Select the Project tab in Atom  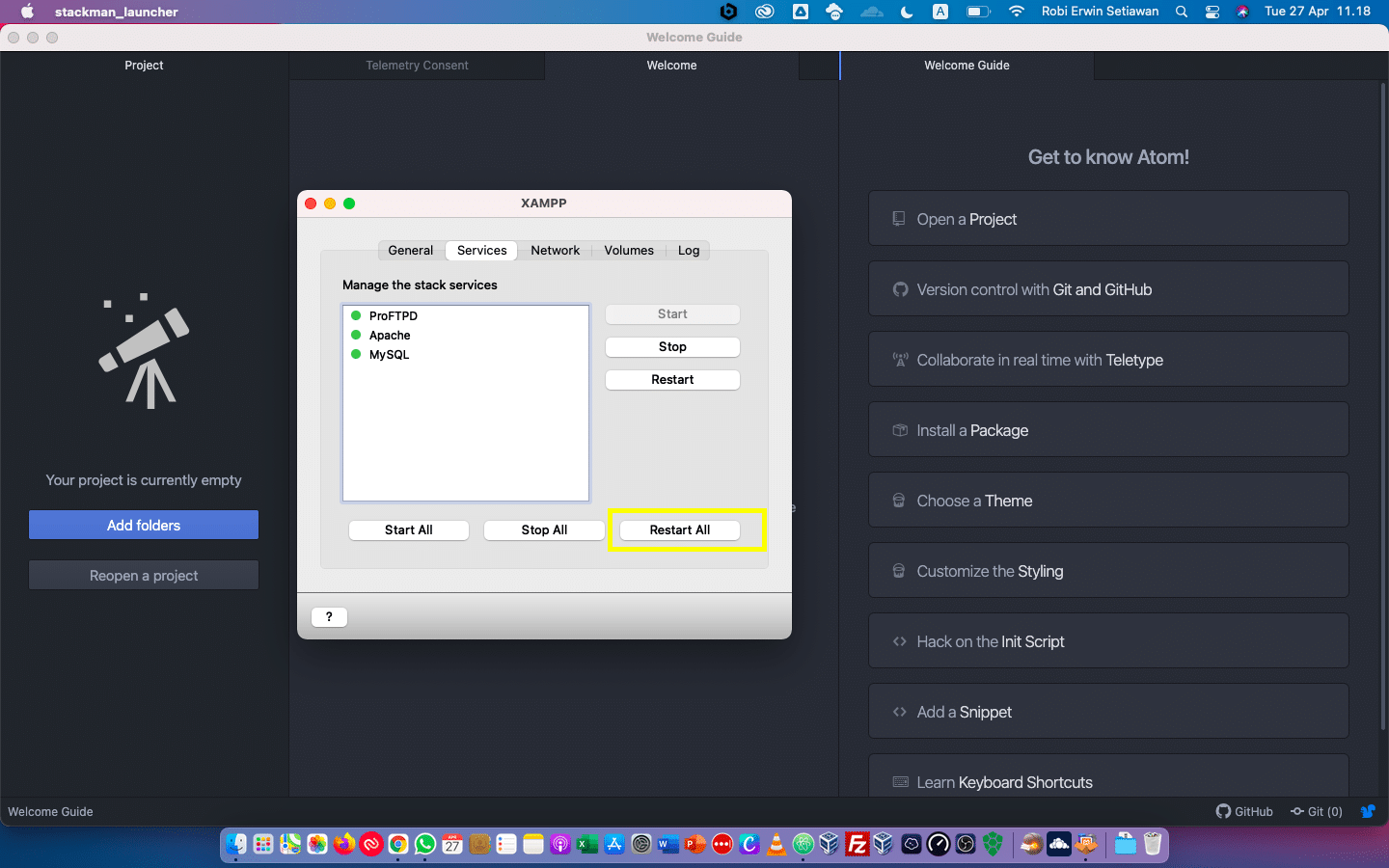(x=144, y=66)
